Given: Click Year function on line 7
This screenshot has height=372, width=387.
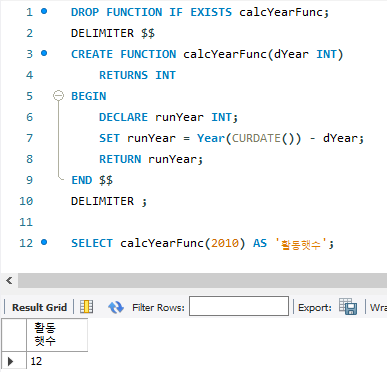Looking at the screenshot, I should tap(211, 138).
